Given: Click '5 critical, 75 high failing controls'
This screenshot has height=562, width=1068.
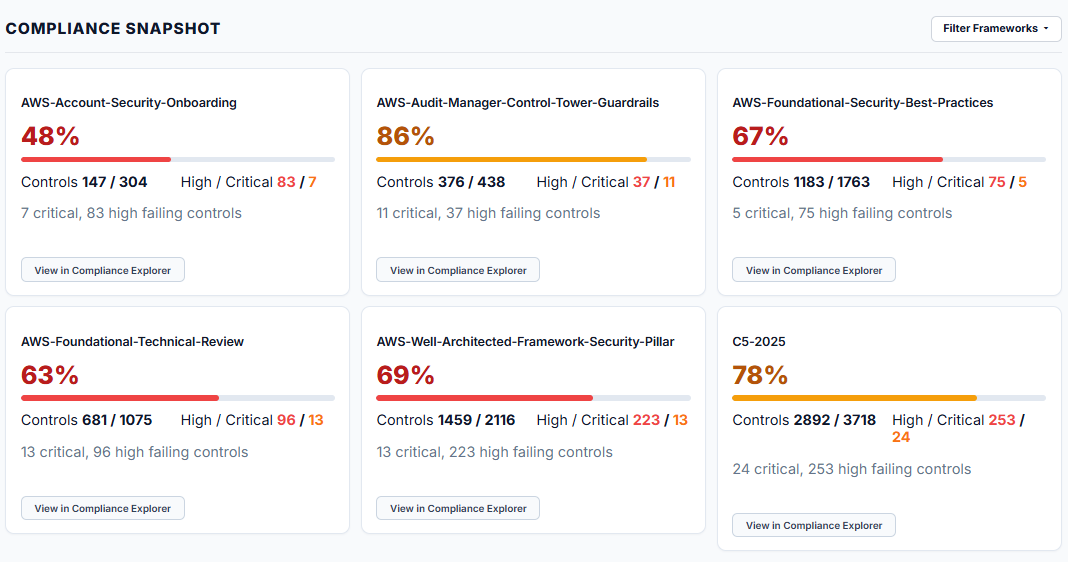Looking at the screenshot, I should coord(842,213).
